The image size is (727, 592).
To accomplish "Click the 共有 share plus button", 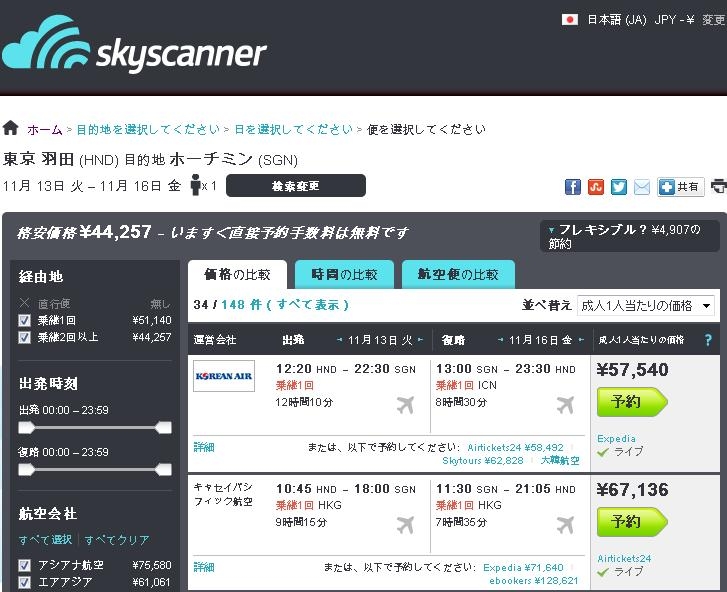I will (x=680, y=187).
